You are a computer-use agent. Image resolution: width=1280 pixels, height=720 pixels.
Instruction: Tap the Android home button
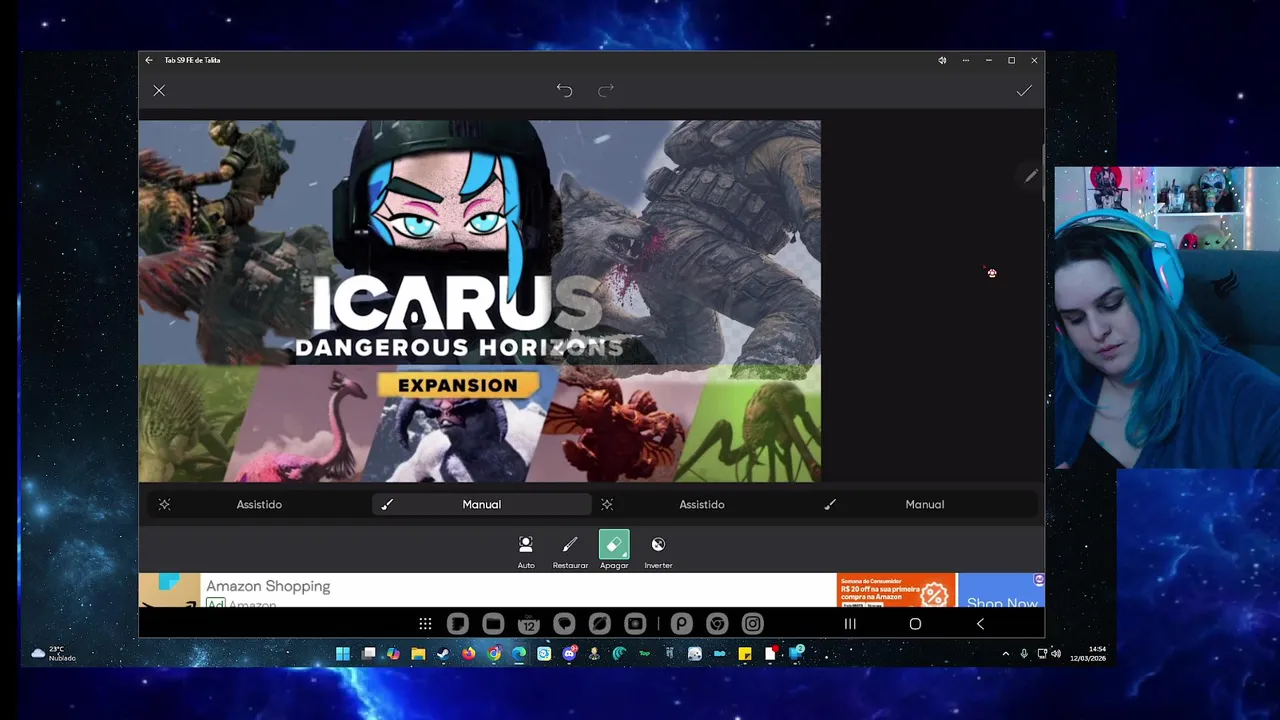(915, 624)
